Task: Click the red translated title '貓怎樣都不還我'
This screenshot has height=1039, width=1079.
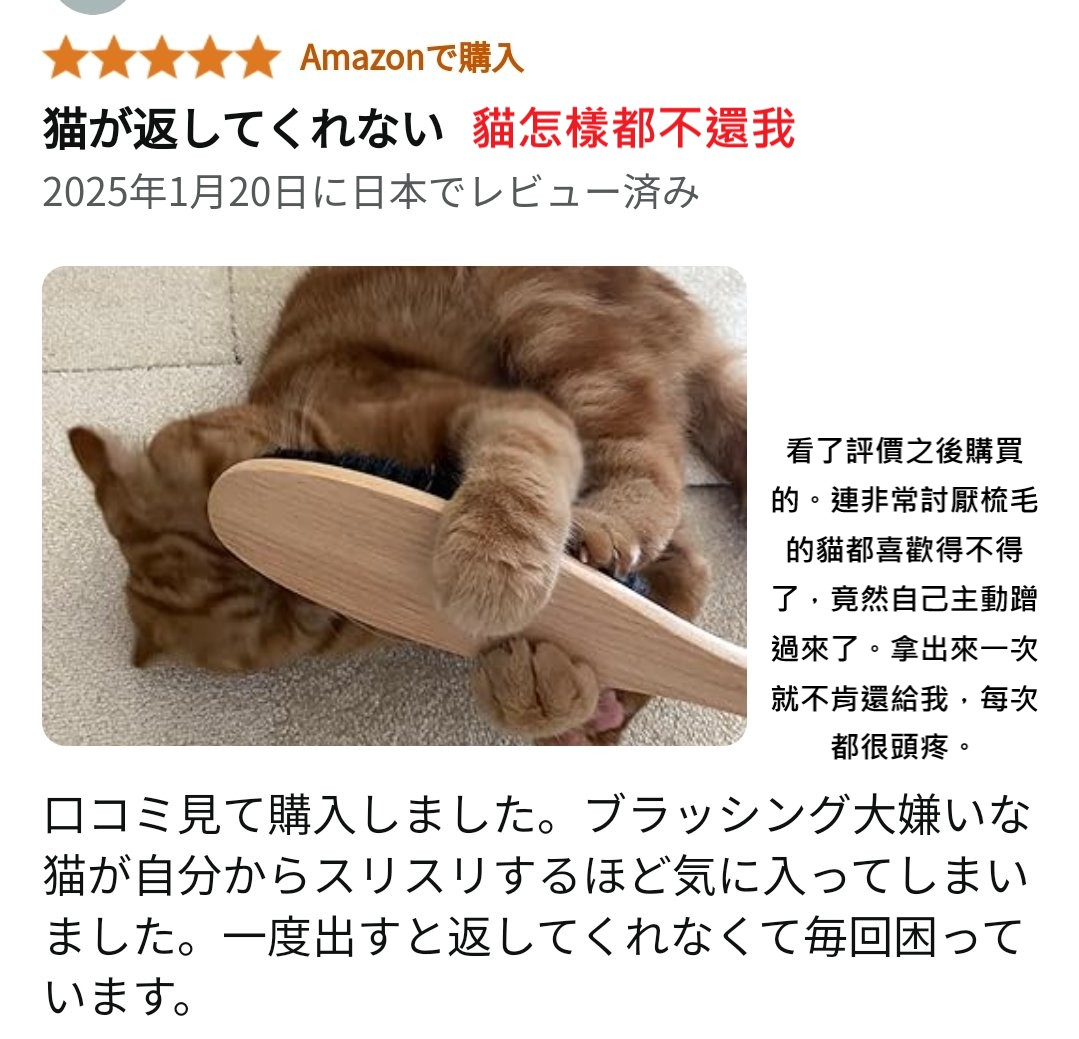Action: [633, 128]
